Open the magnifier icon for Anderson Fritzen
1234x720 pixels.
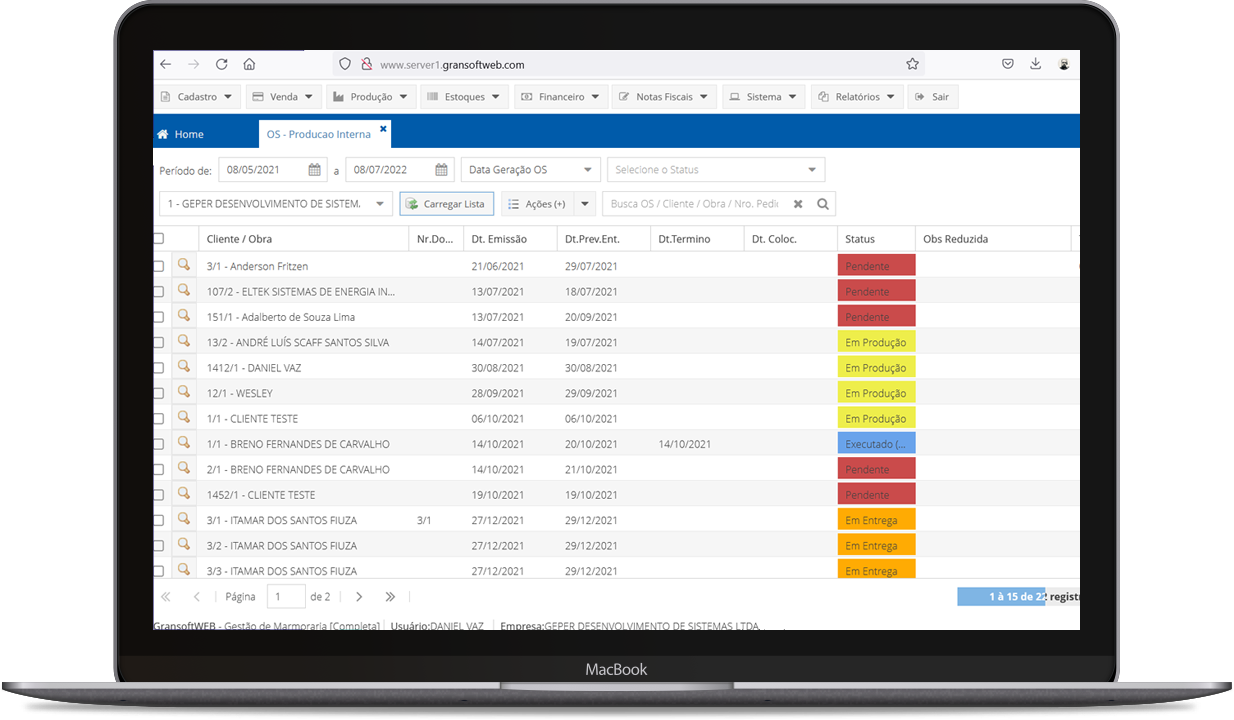pos(184,265)
